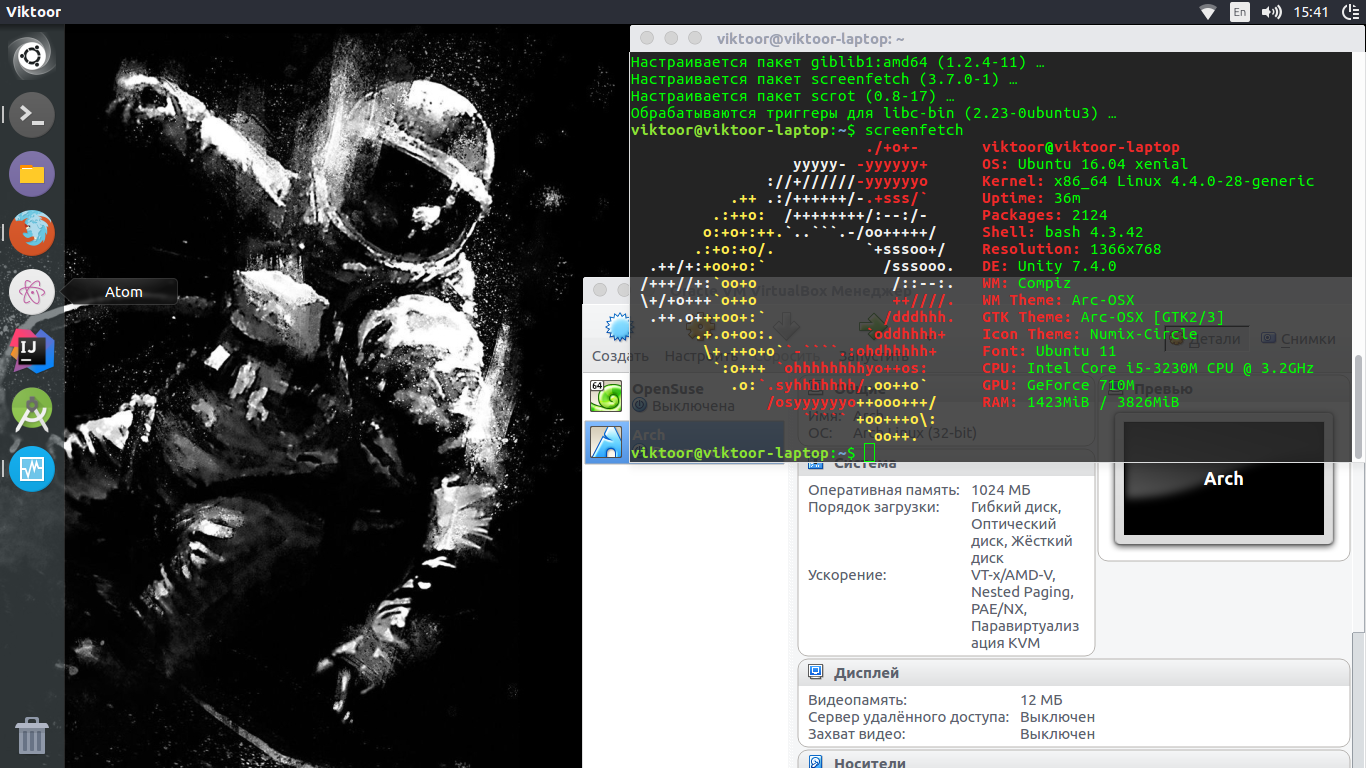Open System Monitor from the launcher

tap(32, 469)
